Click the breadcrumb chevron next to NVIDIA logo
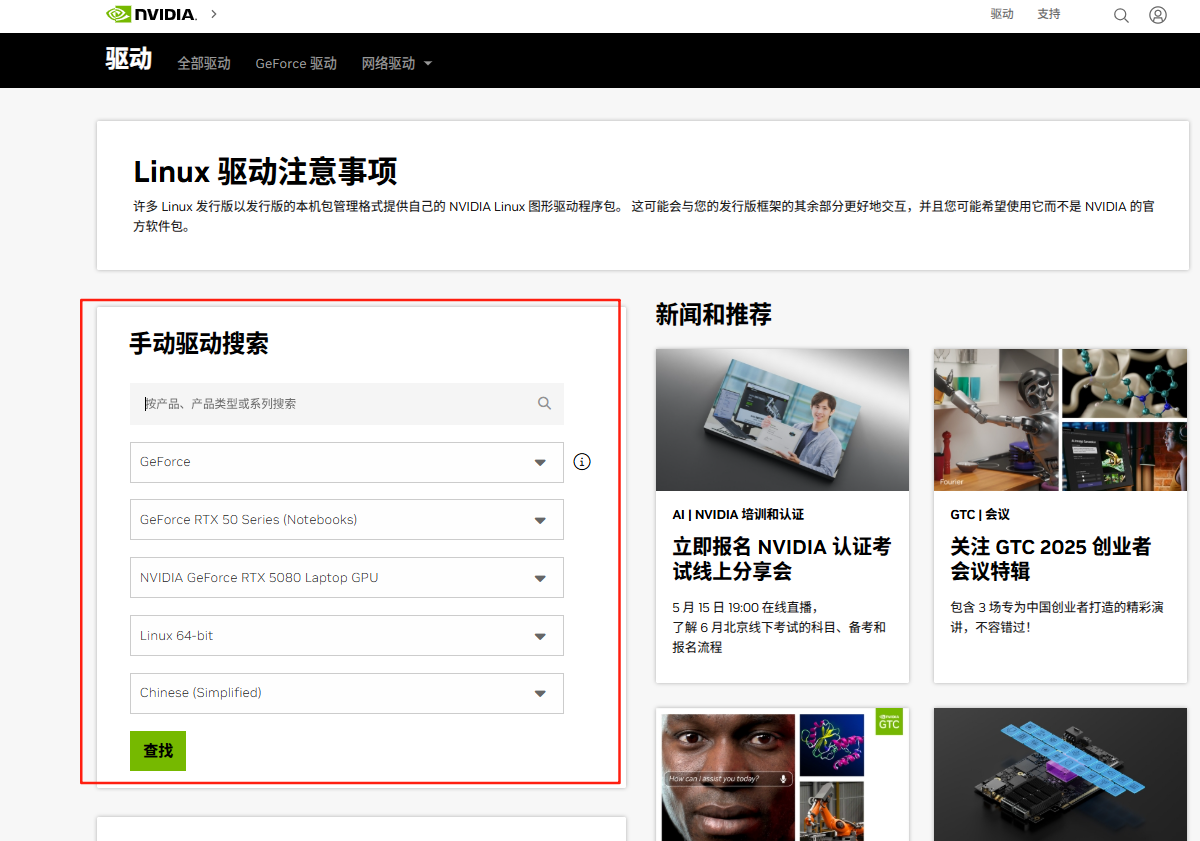 [x=214, y=14]
